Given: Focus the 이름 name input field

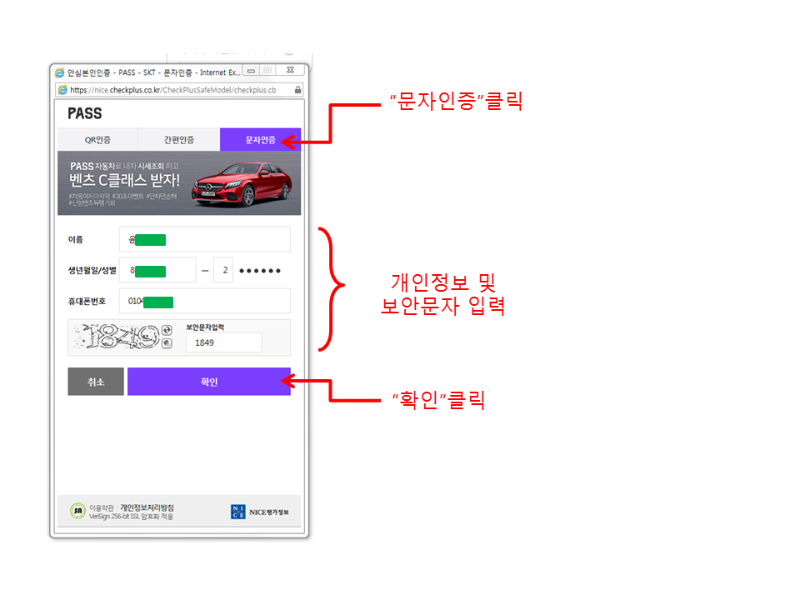Looking at the screenshot, I should [205, 239].
